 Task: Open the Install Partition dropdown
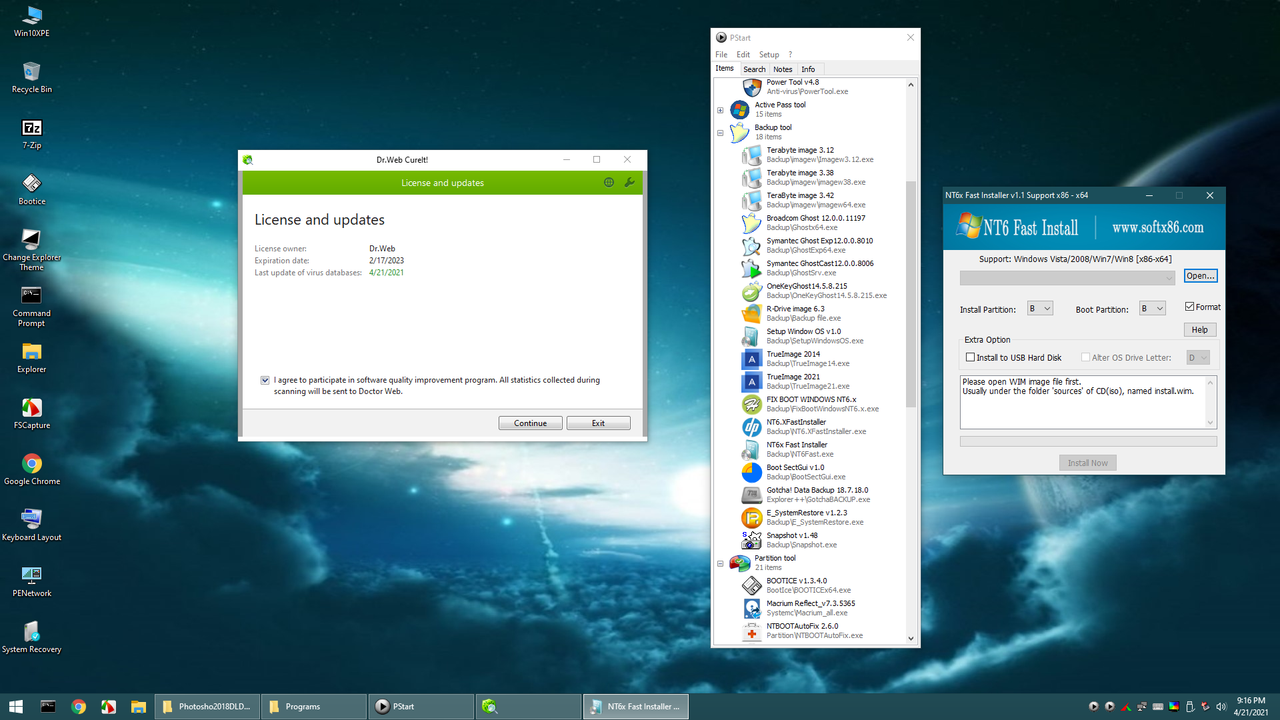(1041, 309)
